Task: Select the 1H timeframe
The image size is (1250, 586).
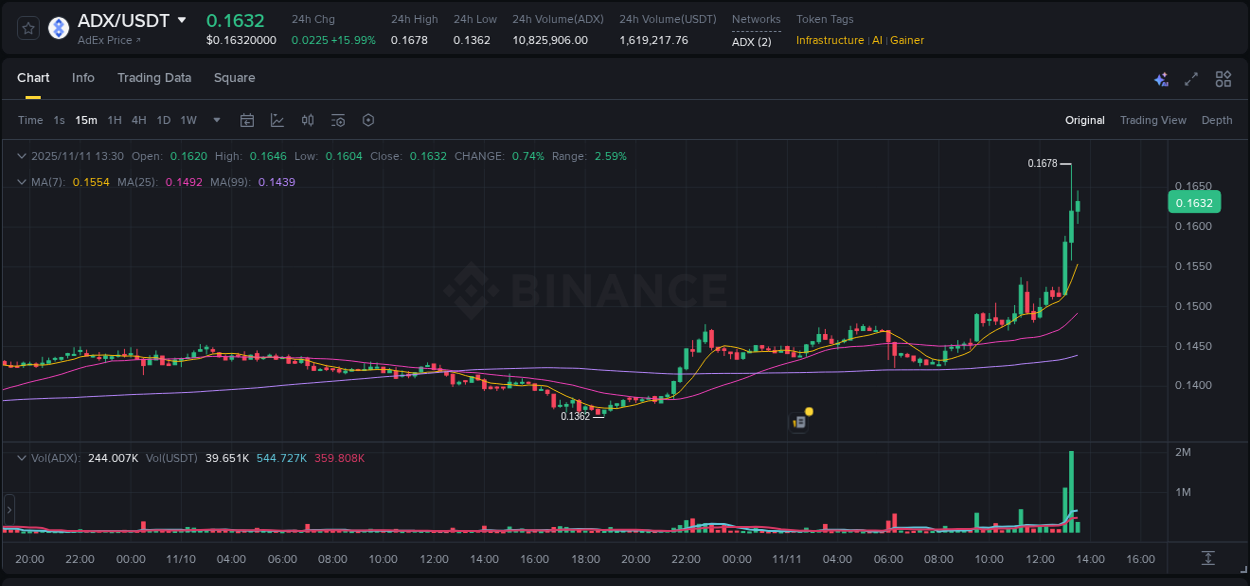Action: click(x=113, y=120)
